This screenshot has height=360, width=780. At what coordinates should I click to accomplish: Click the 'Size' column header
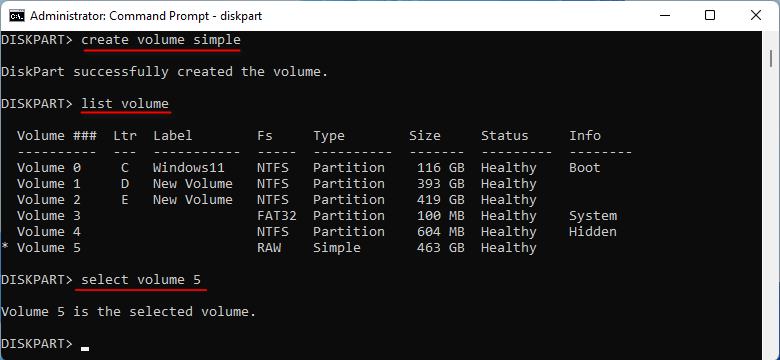[x=425, y=136]
